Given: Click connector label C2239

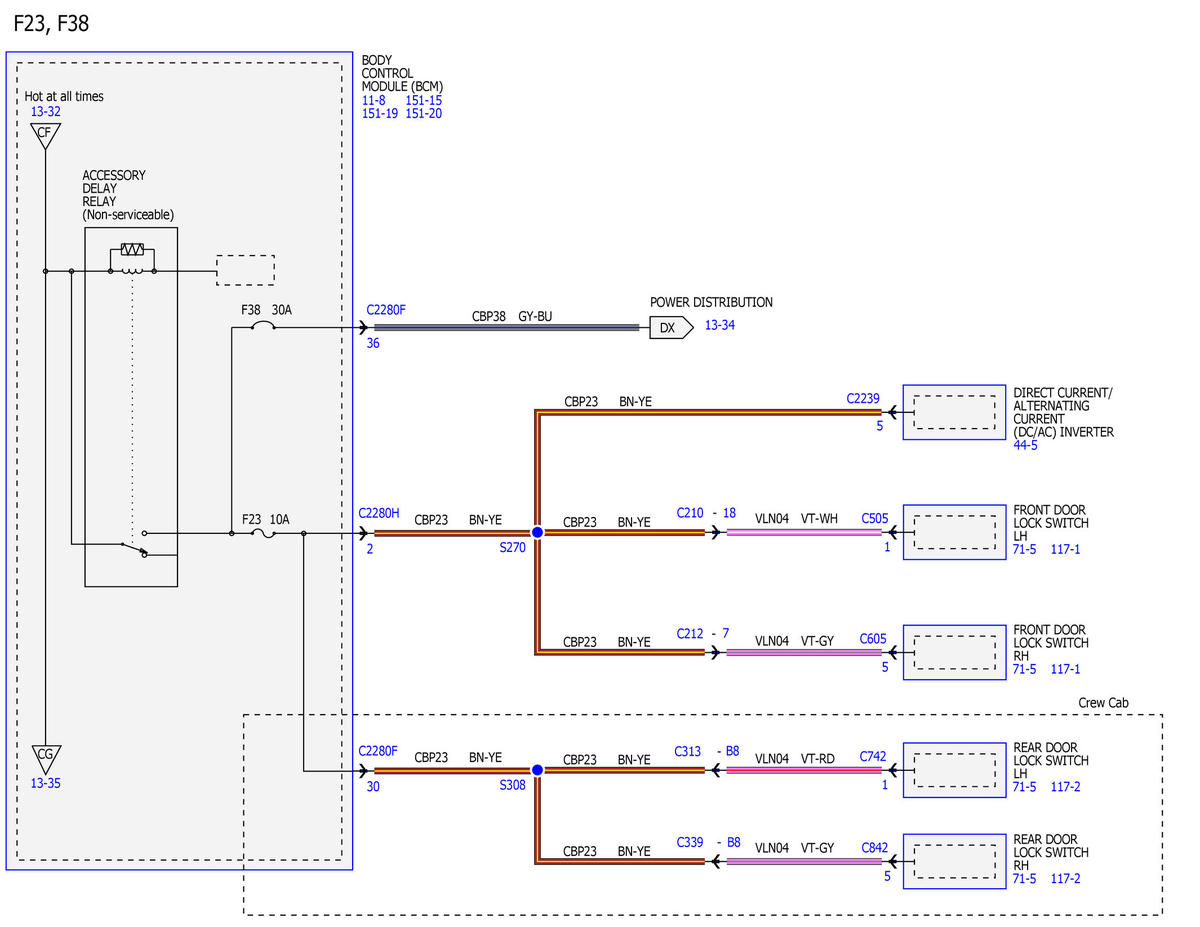Looking at the screenshot, I should pyautogui.click(x=863, y=397).
